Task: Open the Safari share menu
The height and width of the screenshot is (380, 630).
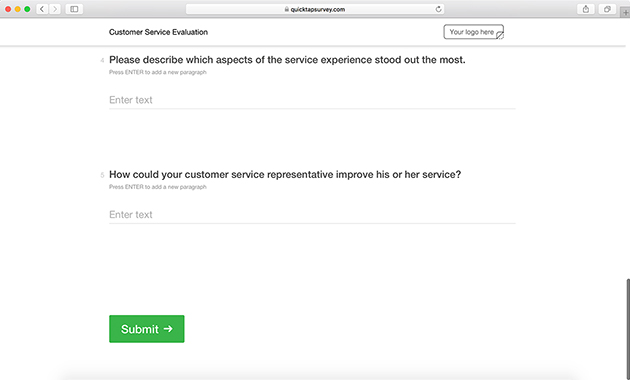Action: tap(585, 9)
